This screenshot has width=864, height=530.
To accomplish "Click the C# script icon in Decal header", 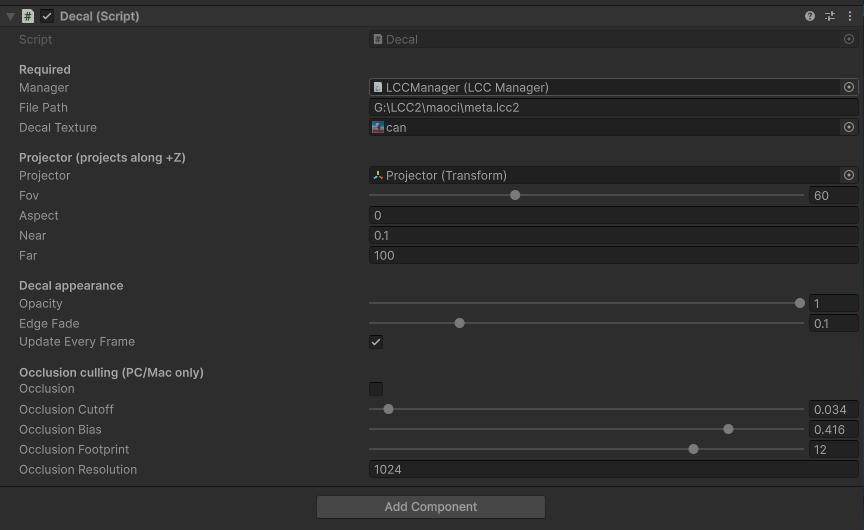I will pyautogui.click(x=28, y=17).
